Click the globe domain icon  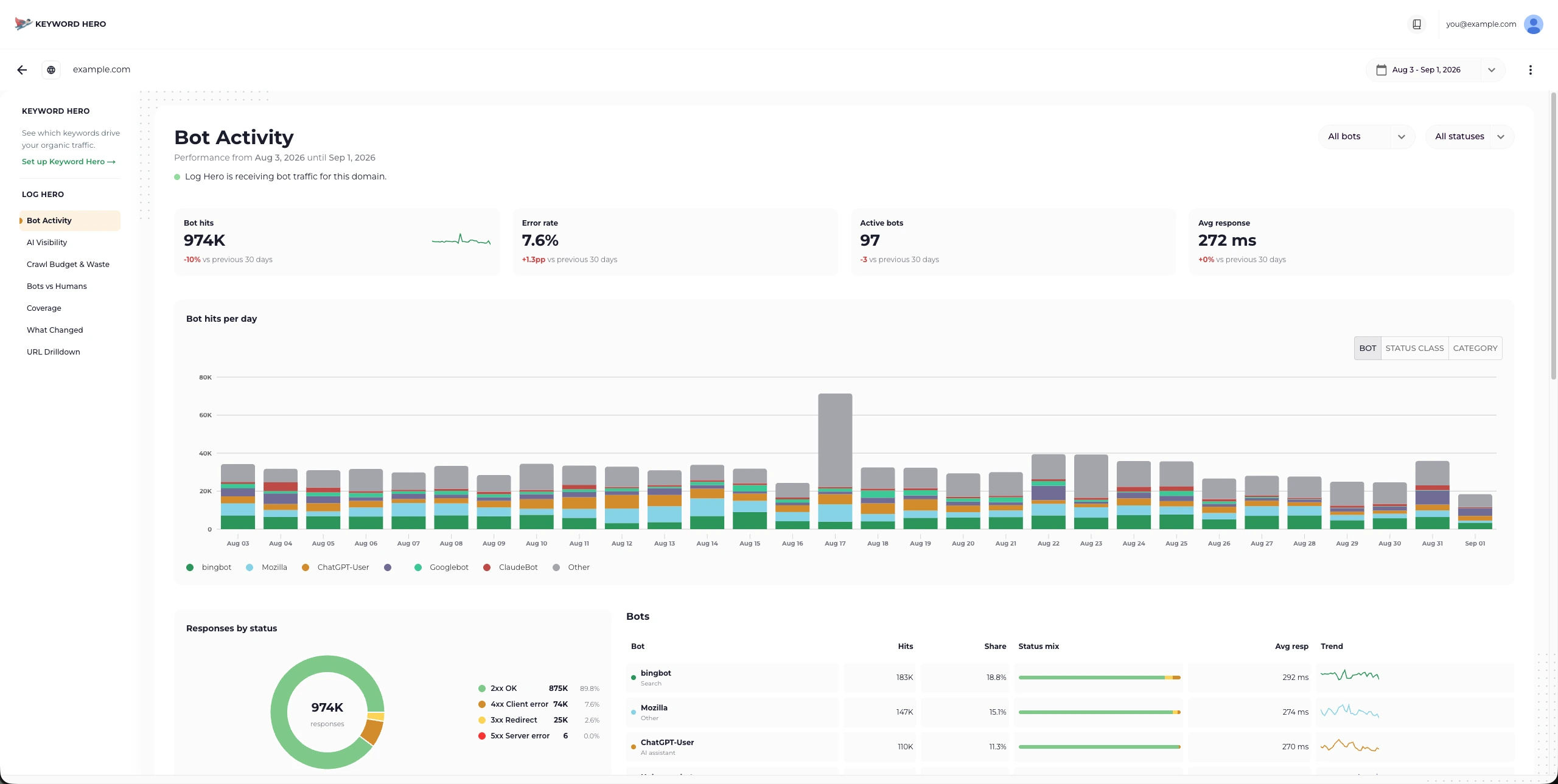click(x=51, y=70)
